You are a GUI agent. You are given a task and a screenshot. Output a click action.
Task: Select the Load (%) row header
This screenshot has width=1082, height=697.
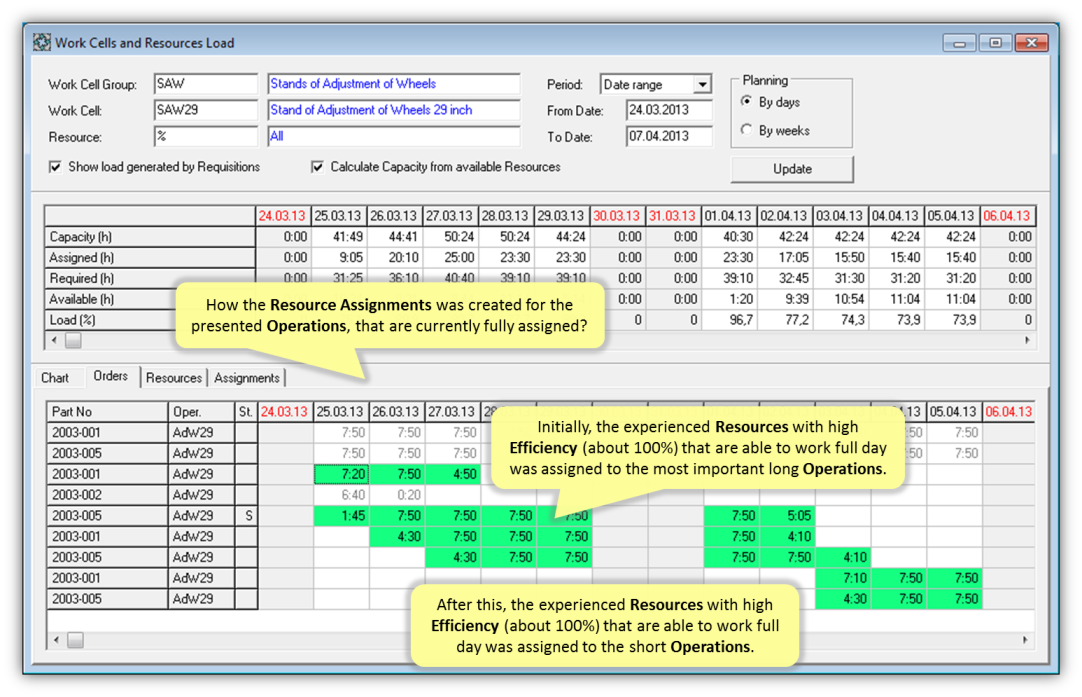click(110, 320)
